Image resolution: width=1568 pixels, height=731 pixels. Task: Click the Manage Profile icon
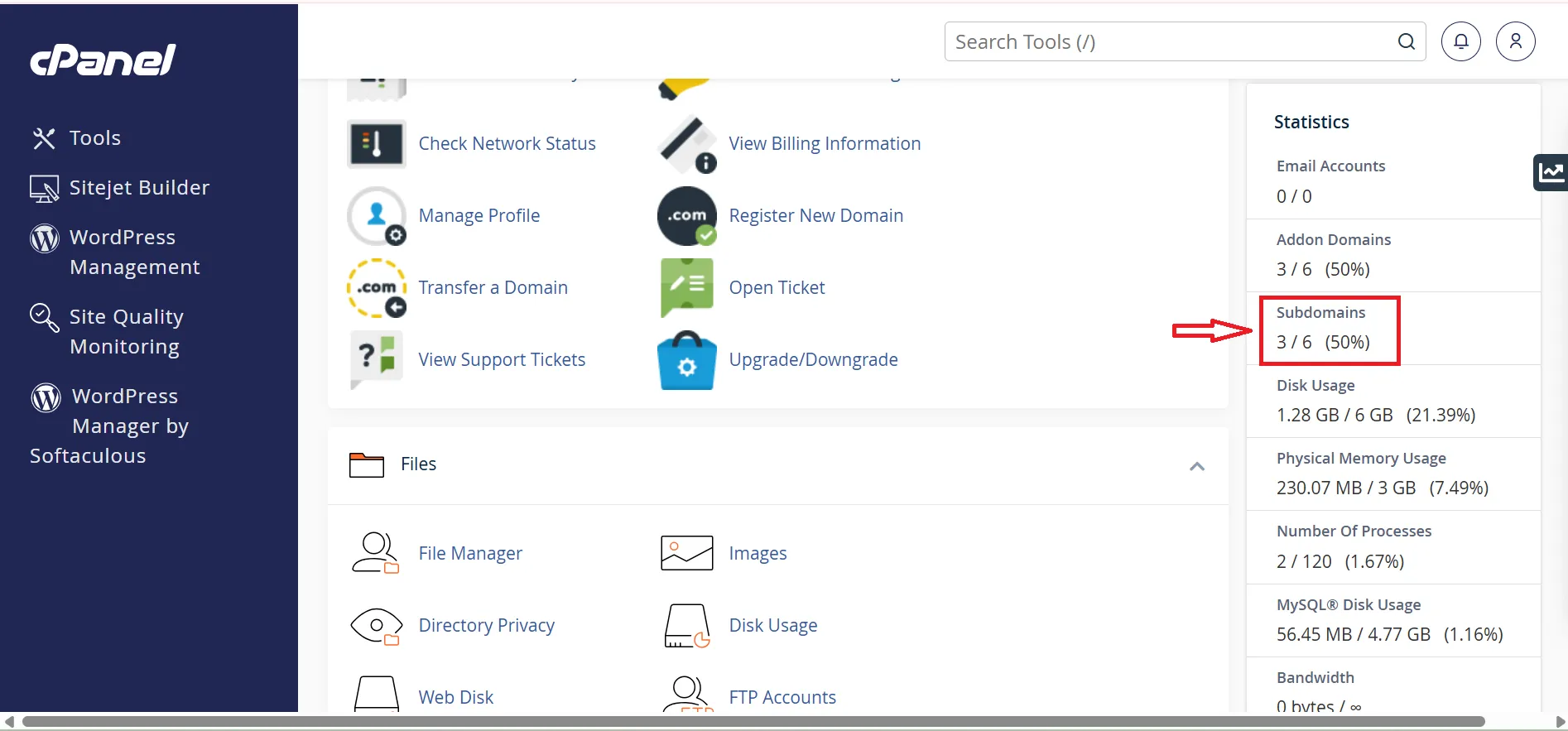tap(377, 216)
